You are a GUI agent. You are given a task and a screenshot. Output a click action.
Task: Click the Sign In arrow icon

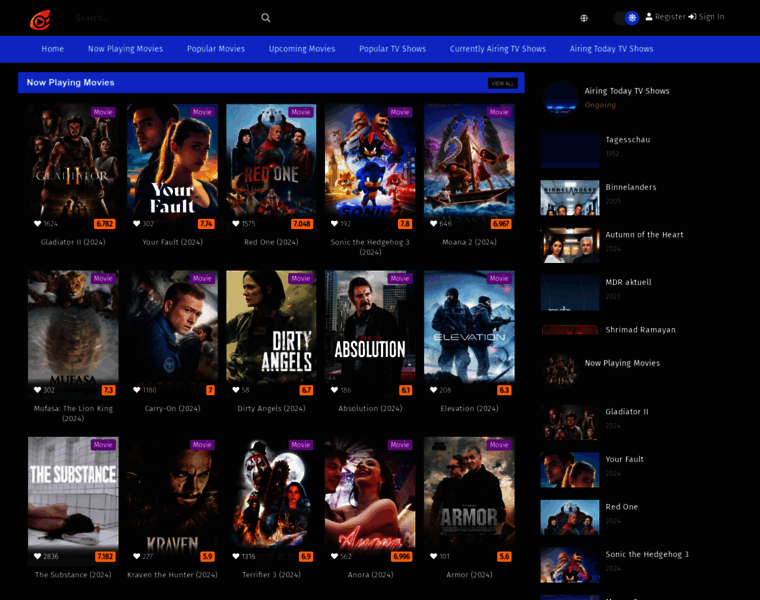tap(692, 16)
